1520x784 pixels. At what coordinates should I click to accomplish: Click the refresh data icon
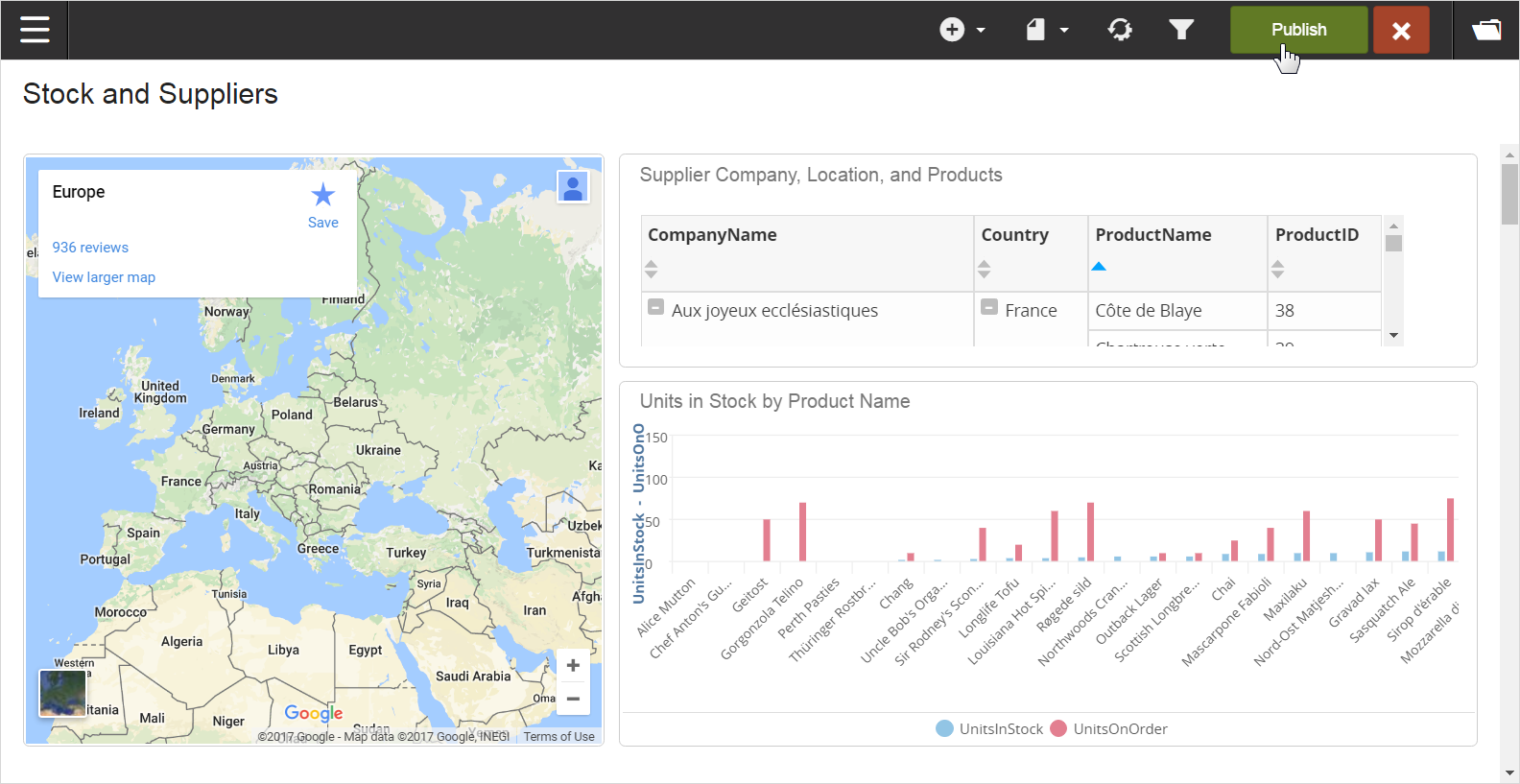click(x=1120, y=30)
